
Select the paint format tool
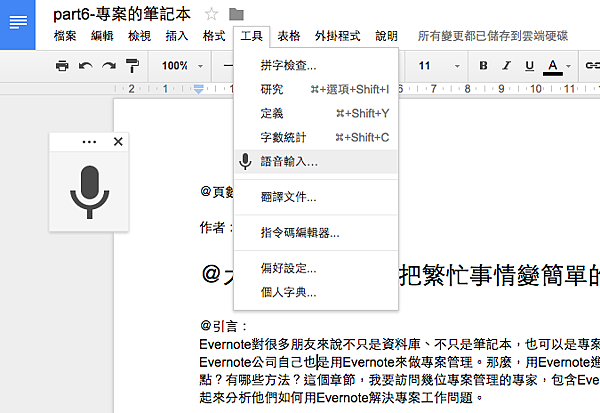click(132, 66)
